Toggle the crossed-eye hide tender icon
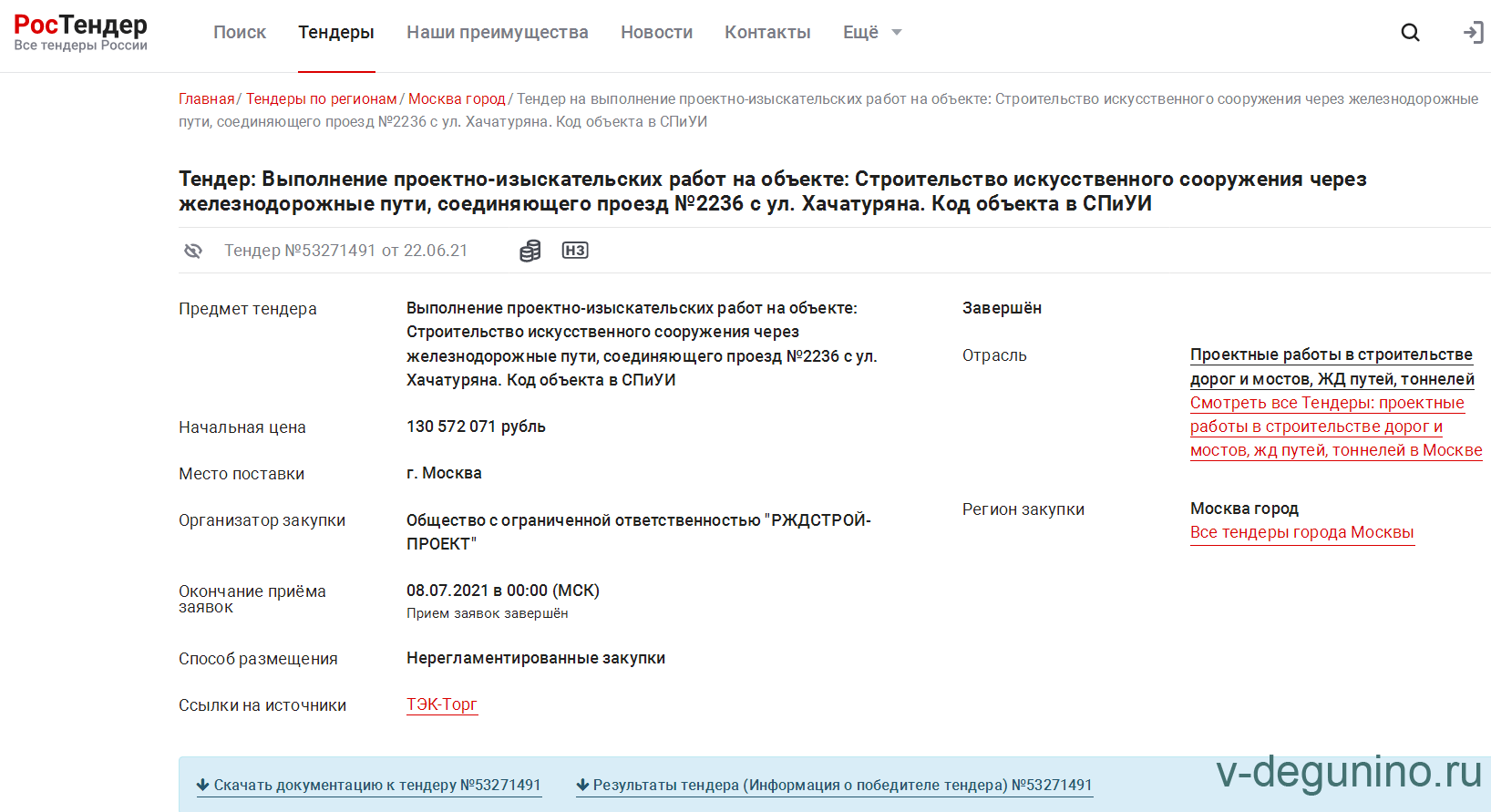Image resolution: width=1491 pixels, height=812 pixels. tap(193, 251)
